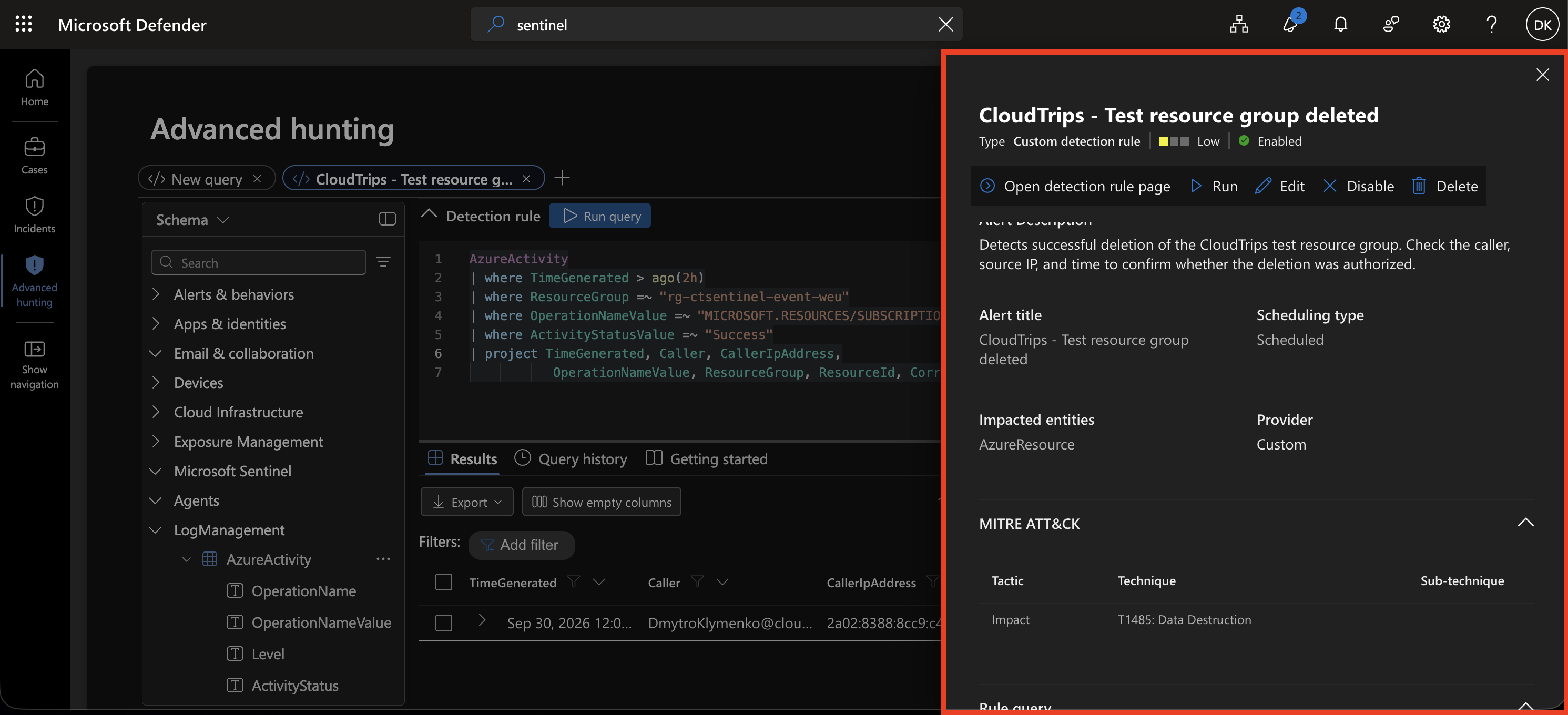Viewport: 1568px width, 715px height.
Task: Open TimeGenerated column sort menu
Action: coord(599,582)
